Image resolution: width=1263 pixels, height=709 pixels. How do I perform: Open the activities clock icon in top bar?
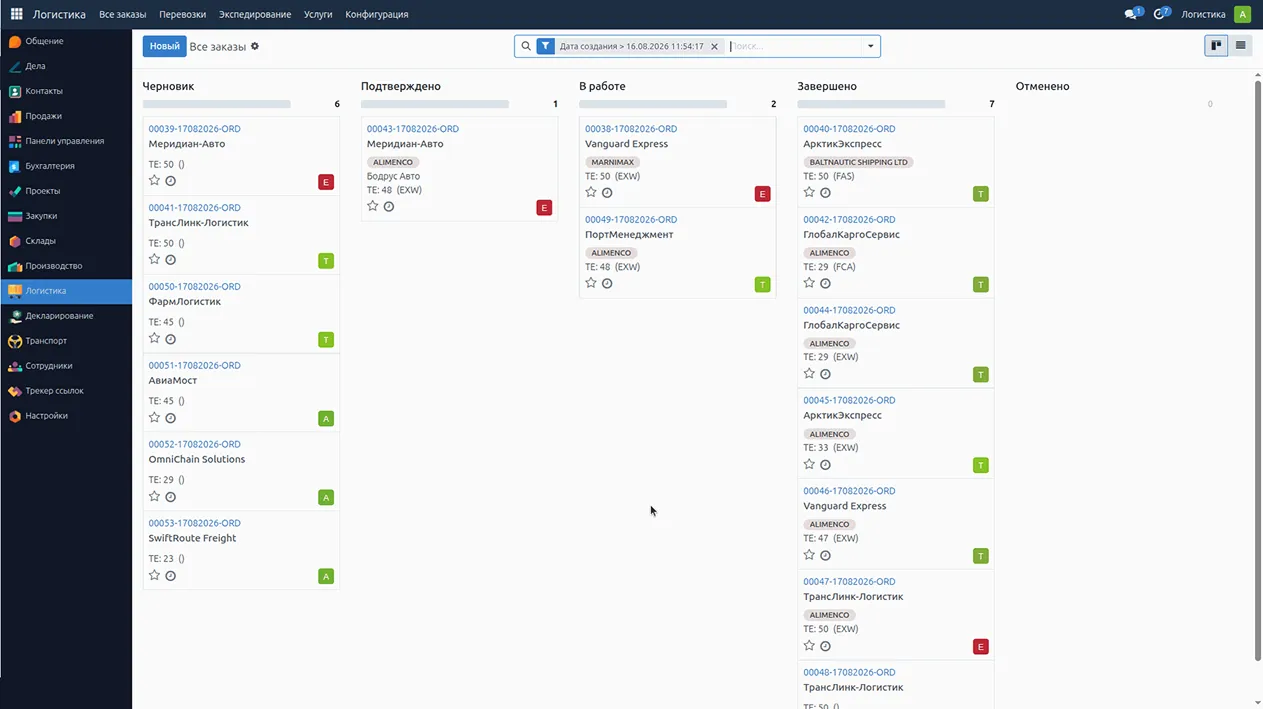(x=1161, y=14)
